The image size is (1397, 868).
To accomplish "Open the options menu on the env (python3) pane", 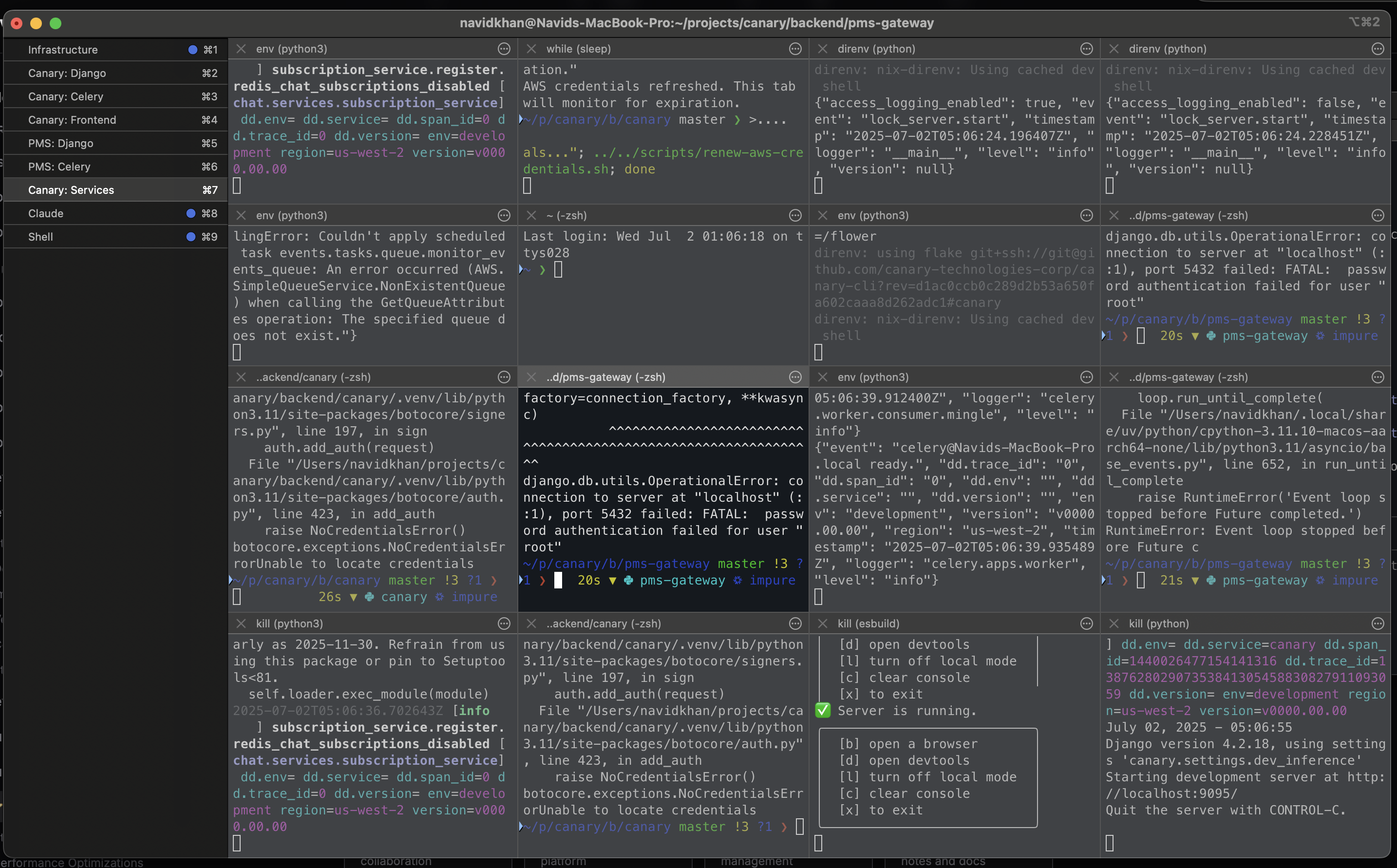I will point(504,49).
